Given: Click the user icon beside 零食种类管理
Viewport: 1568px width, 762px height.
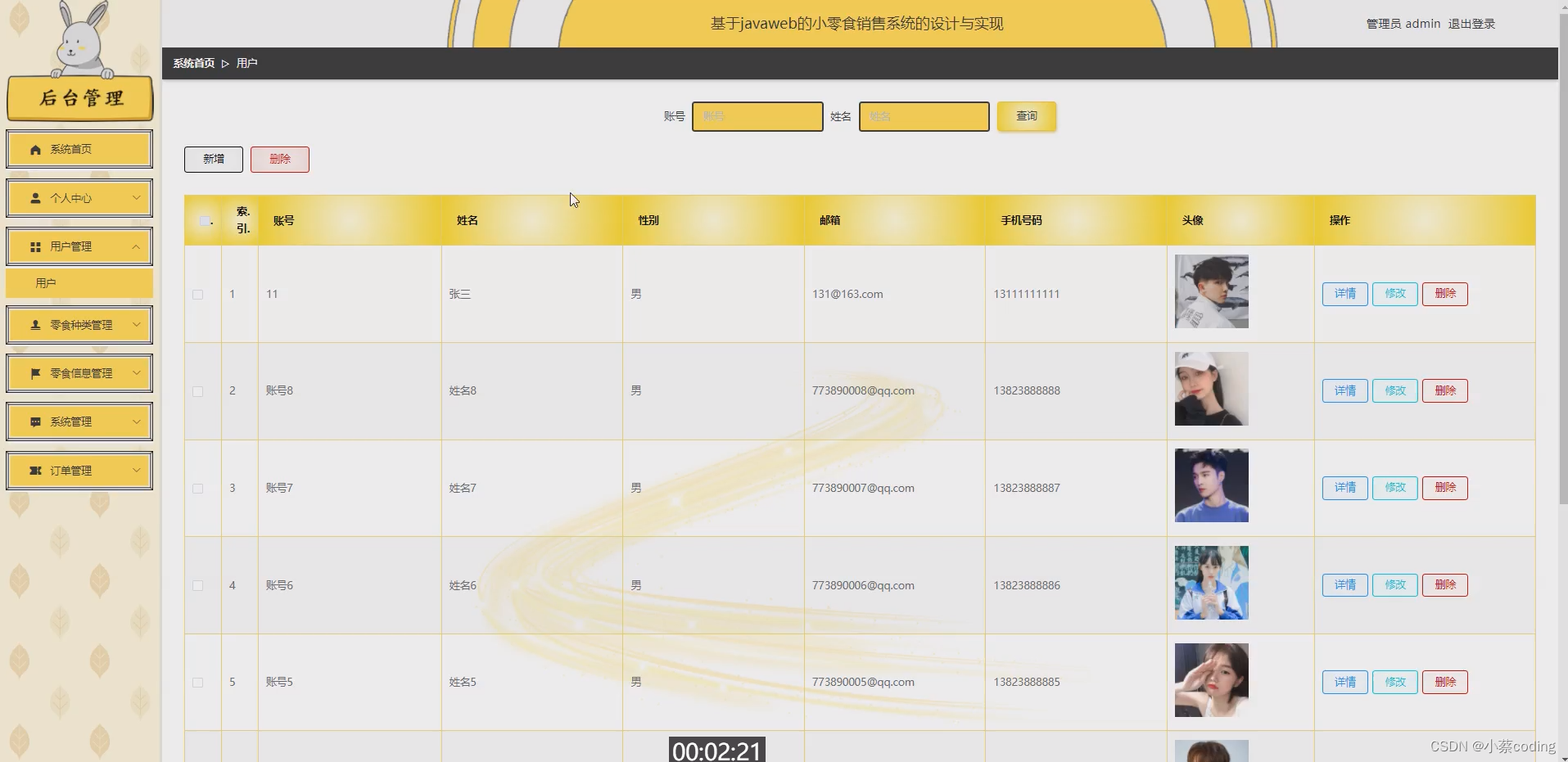Looking at the screenshot, I should pyautogui.click(x=35, y=325).
